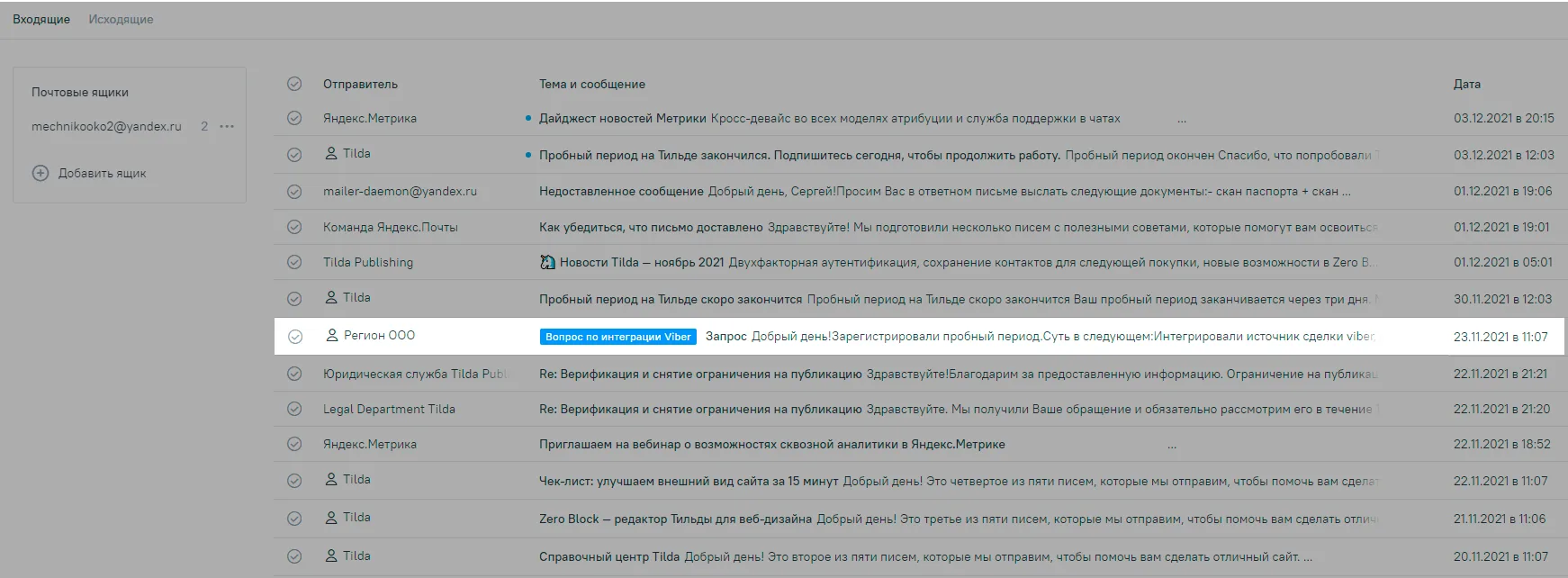Open the three-dots menu beside mechnikooko2@yandex.ru
This screenshot has height=578, width=1568.
(x=227, y=126)
